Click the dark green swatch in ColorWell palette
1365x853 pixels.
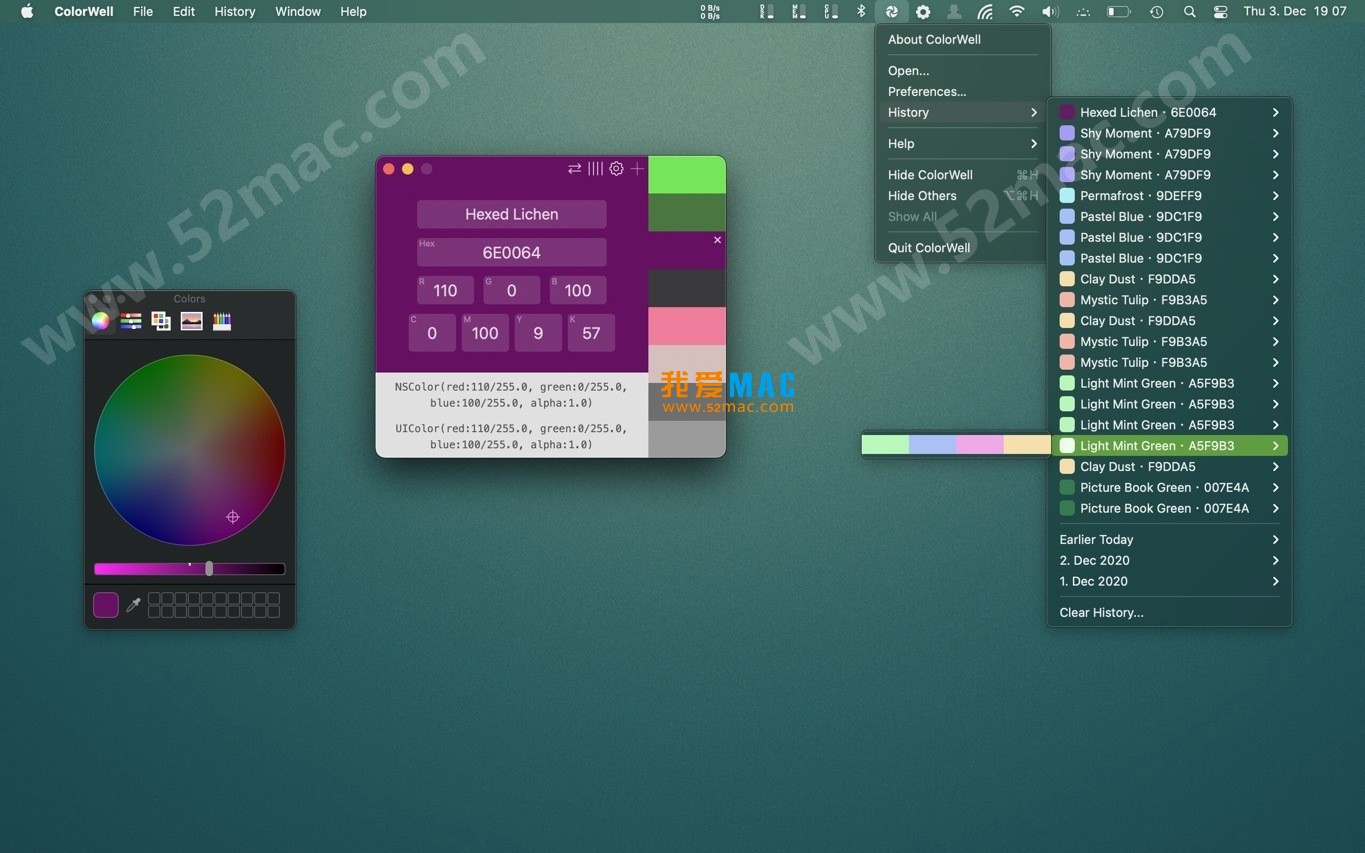coord(687,213)
